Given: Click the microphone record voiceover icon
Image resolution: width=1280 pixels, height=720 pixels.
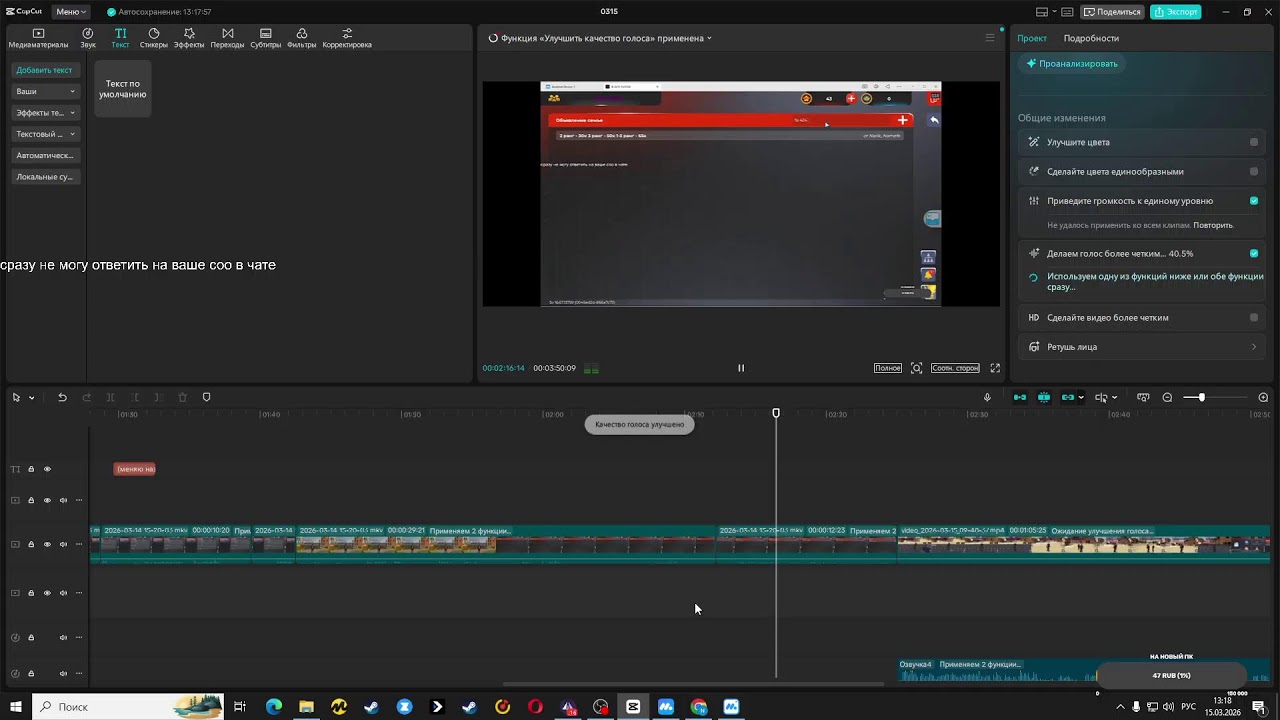Looking at the screenshot, I should point(987,397).
